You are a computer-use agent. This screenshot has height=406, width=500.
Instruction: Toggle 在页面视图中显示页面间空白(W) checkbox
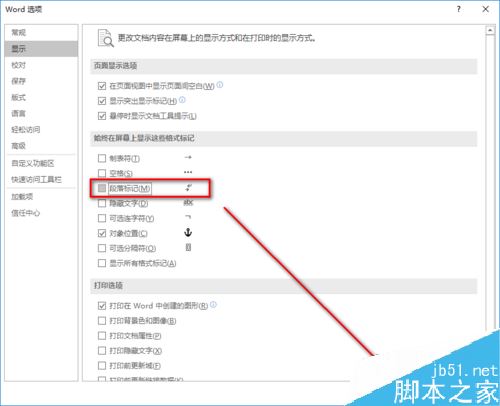(x=102, y=86)
